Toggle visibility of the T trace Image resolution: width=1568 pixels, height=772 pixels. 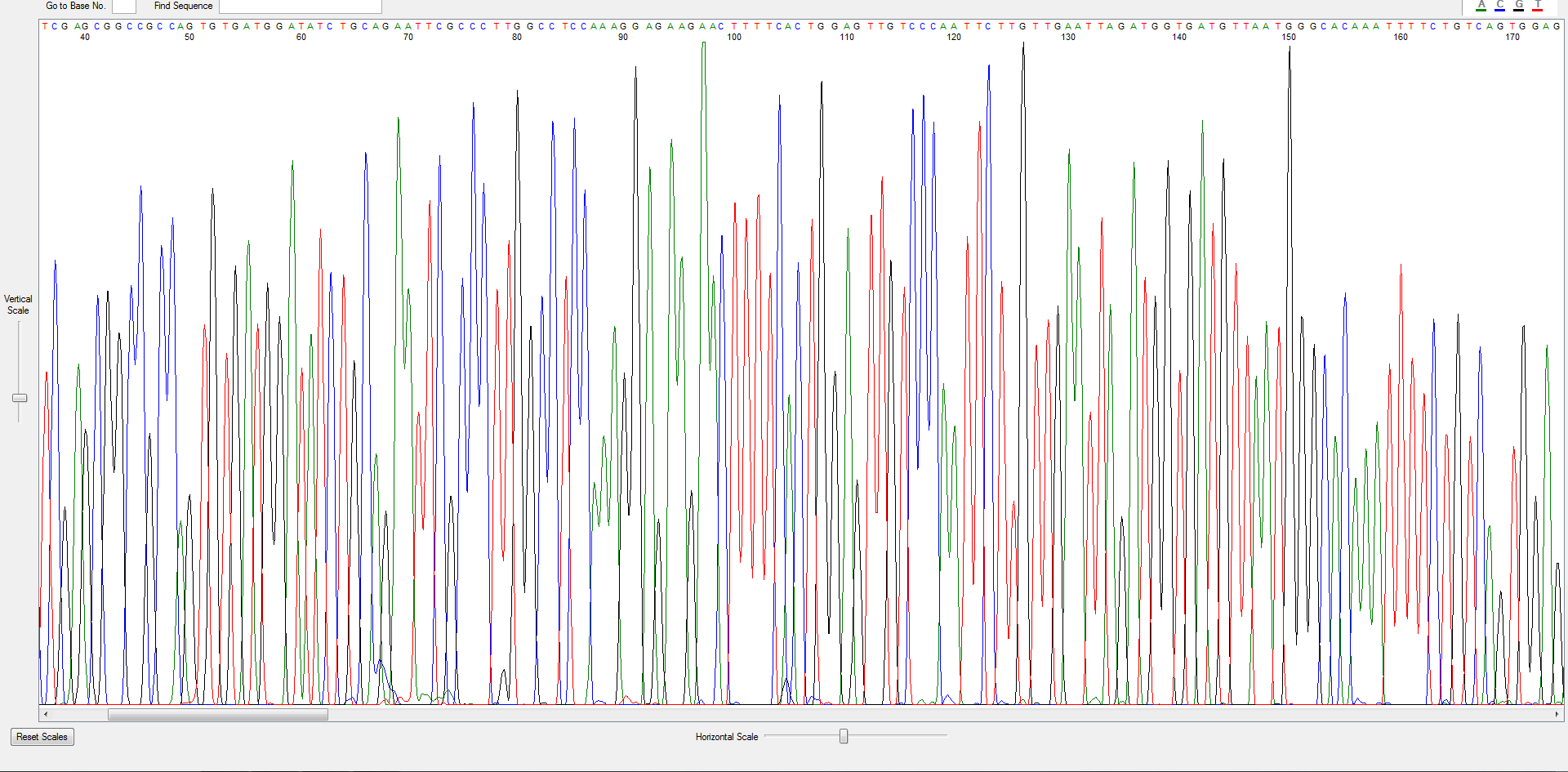1538,5
